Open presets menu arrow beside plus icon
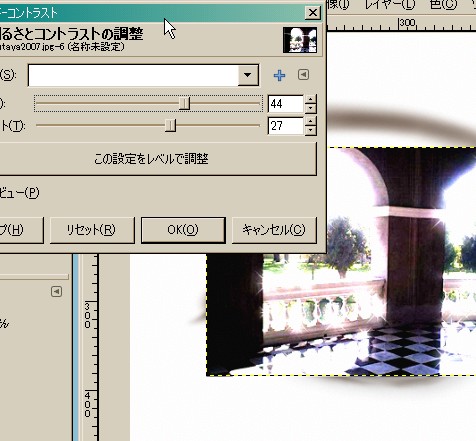This screenshot has height=441, width=476. click(303, 75)
